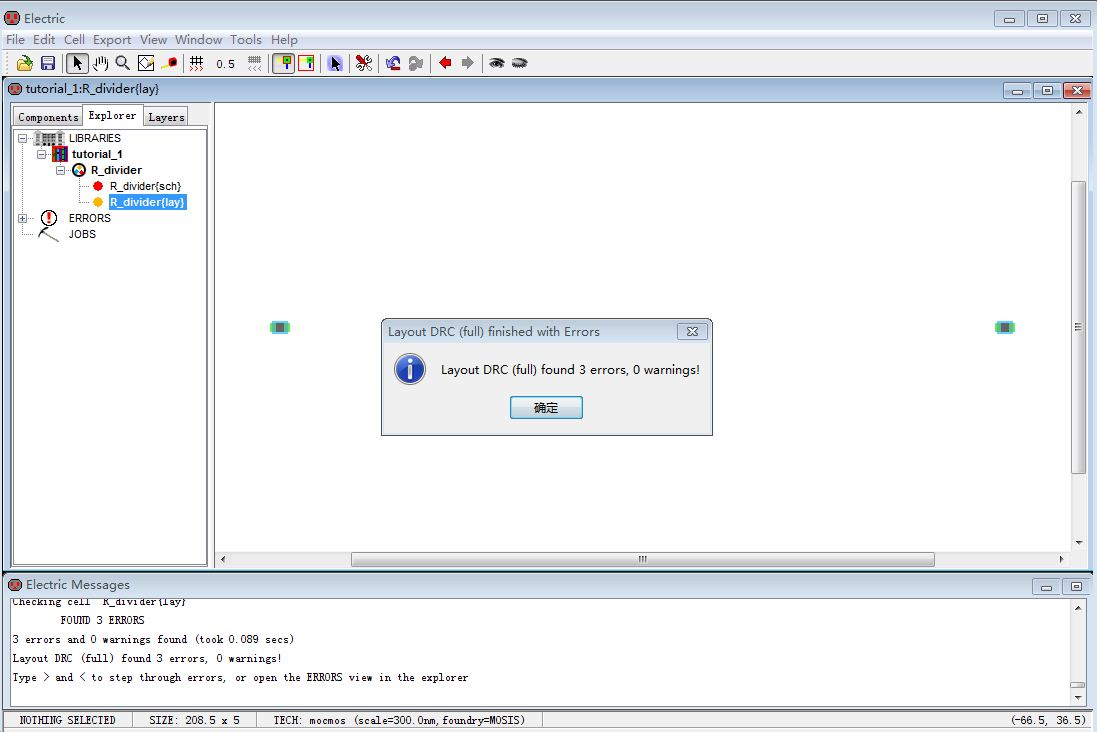Click 'SIZE: 208.5 x 5' status field
The width and height of the screenshot is (1097, 732).
(x=194, y=720)
